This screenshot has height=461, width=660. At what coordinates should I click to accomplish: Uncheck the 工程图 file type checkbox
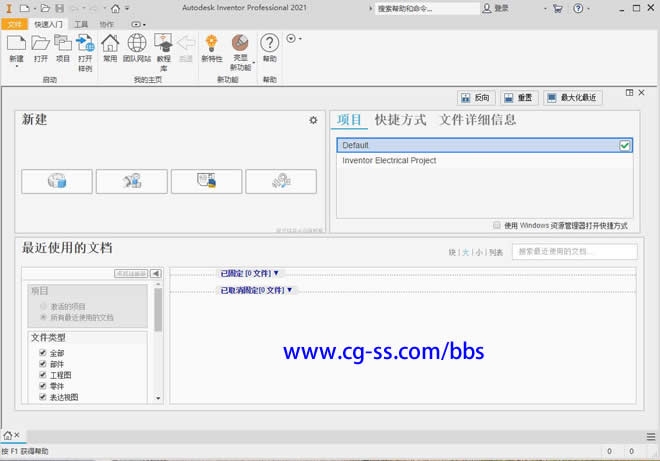(x=42, y=375)
